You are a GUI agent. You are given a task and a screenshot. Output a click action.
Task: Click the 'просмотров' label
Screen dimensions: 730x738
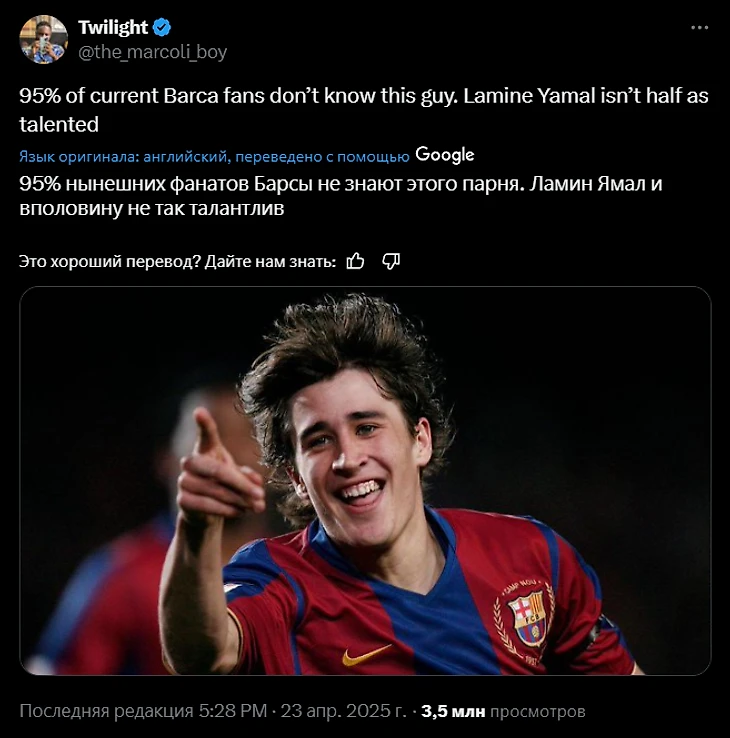pos(538,711)
